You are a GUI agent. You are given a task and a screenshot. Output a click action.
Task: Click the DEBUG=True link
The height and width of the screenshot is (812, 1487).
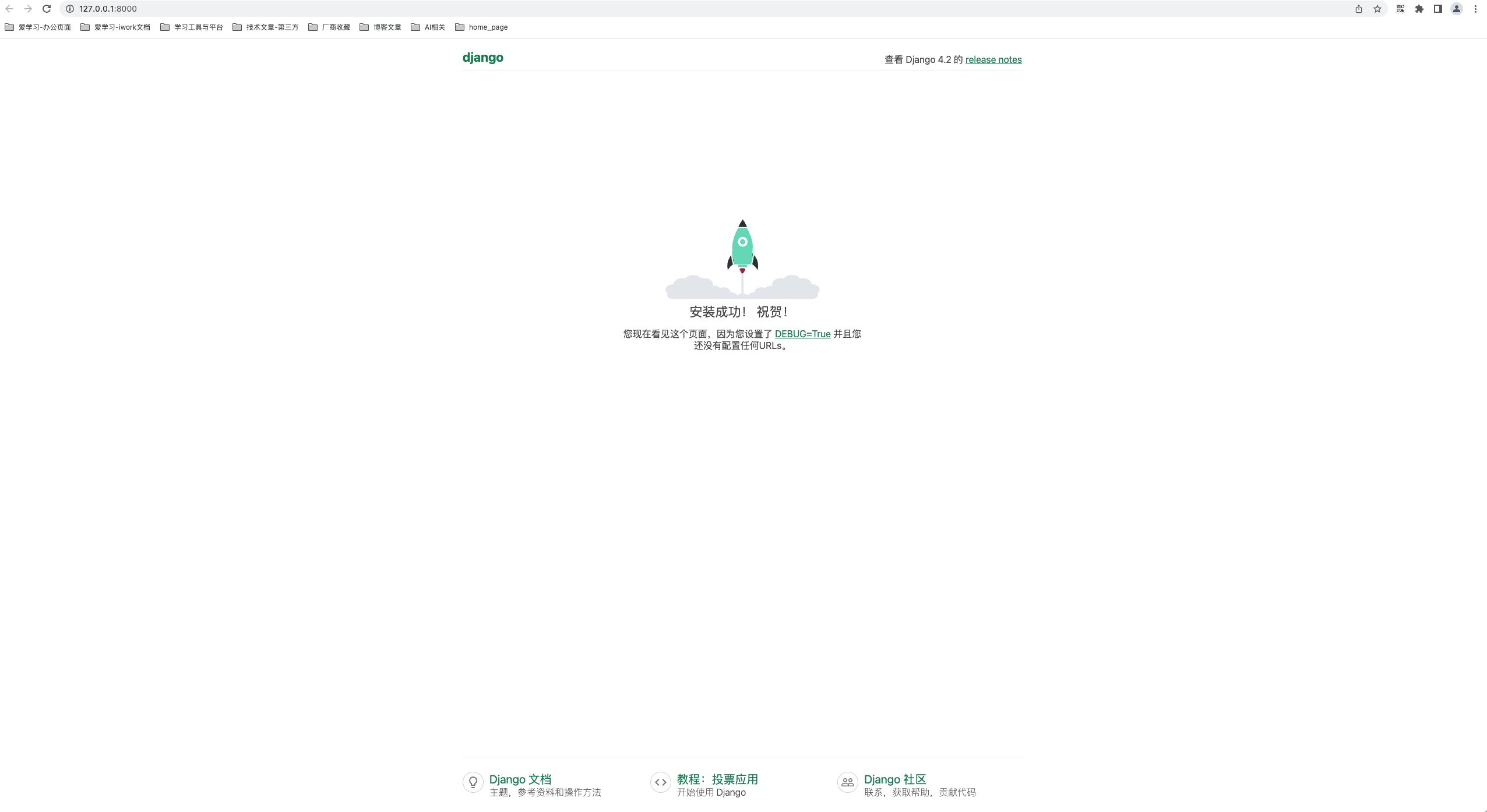point(802,334)
